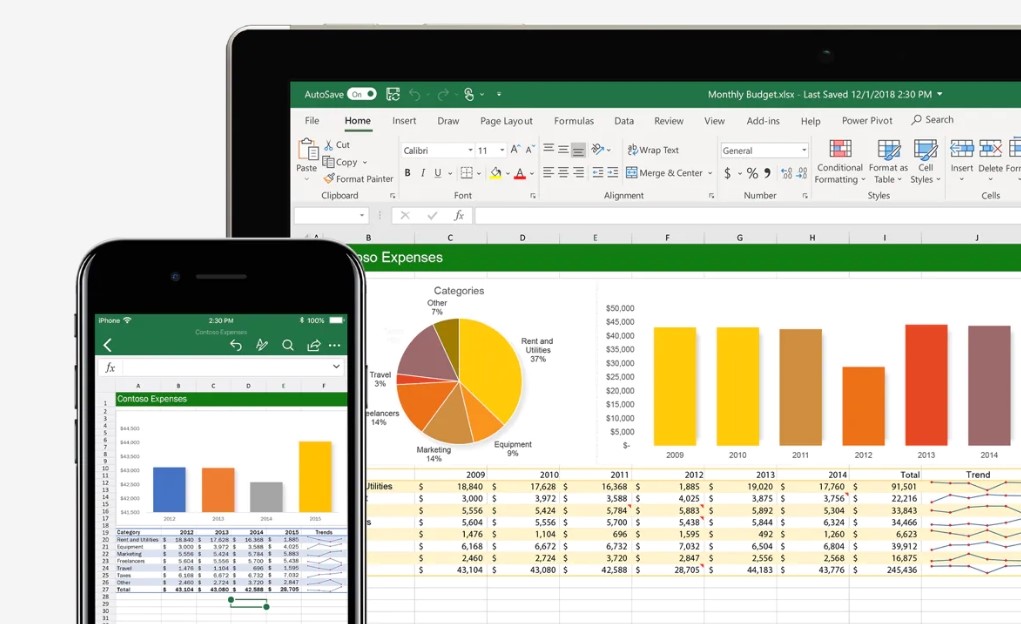Click the Format as Table icon
The height and width of the screenshot is (624, 1021).
[x=888, y=150]
